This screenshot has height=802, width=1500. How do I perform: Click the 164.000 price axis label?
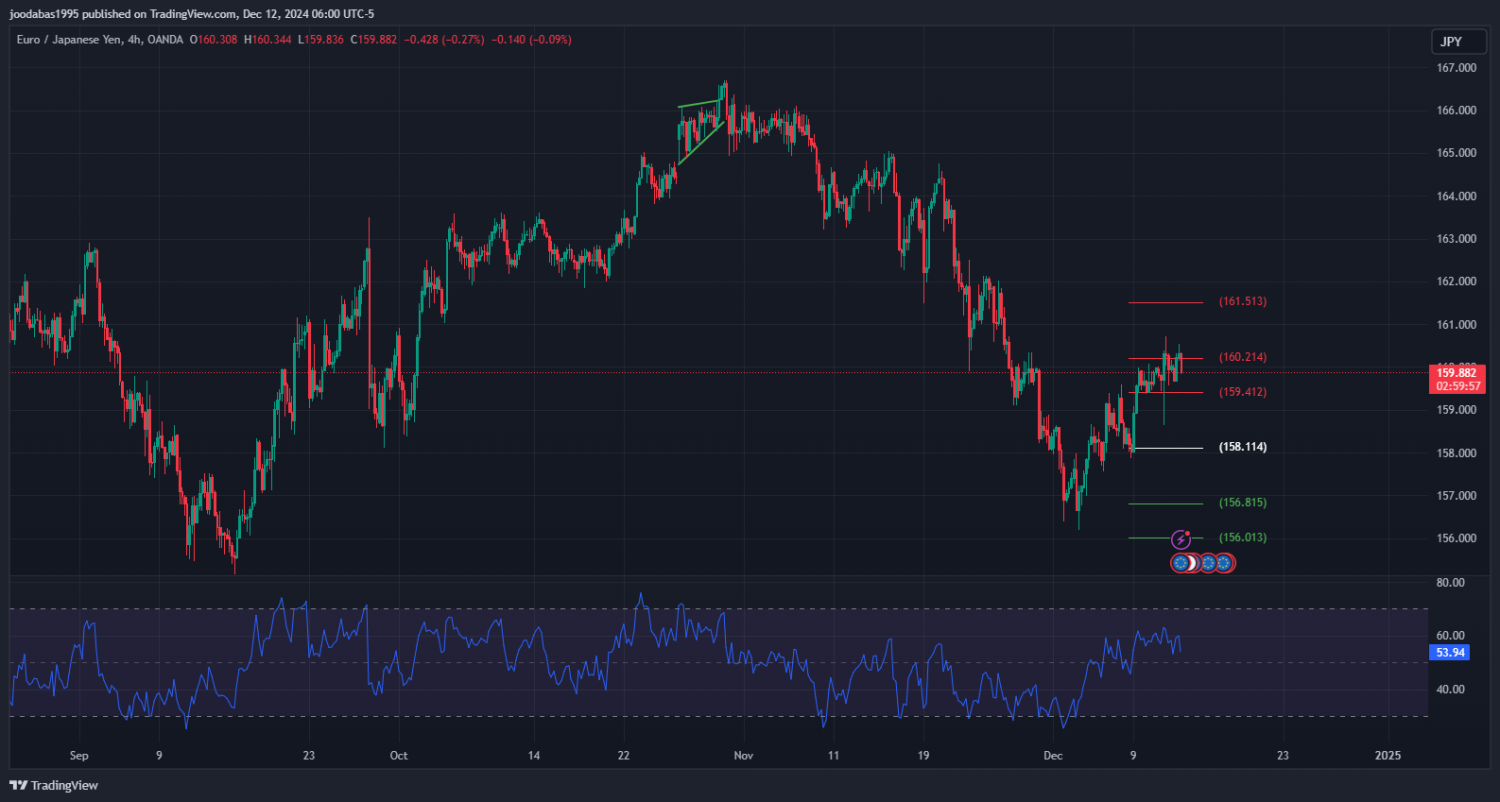pos(1456,196)
